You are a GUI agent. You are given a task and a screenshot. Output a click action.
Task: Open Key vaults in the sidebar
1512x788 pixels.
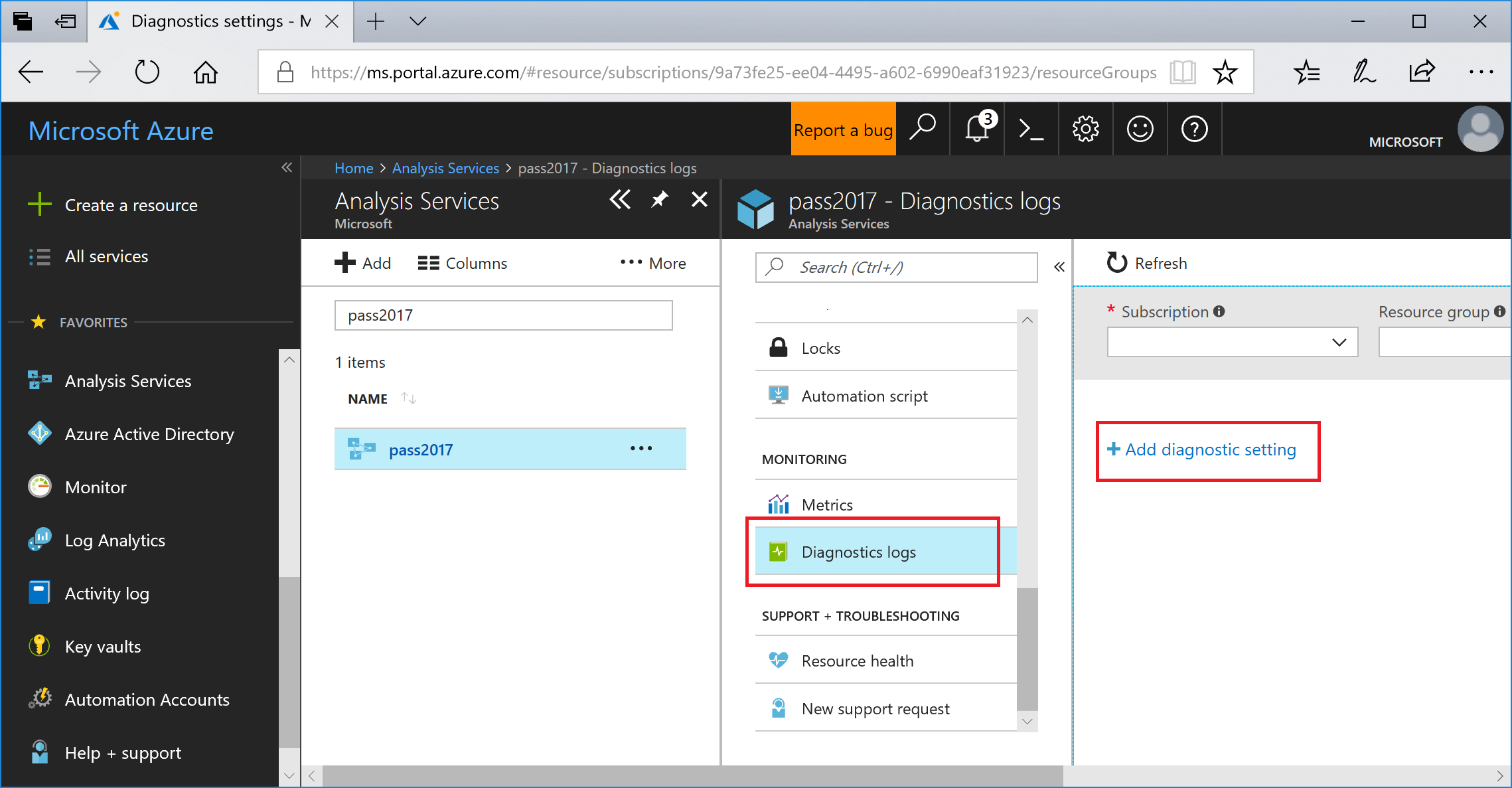tap(102, 646)
